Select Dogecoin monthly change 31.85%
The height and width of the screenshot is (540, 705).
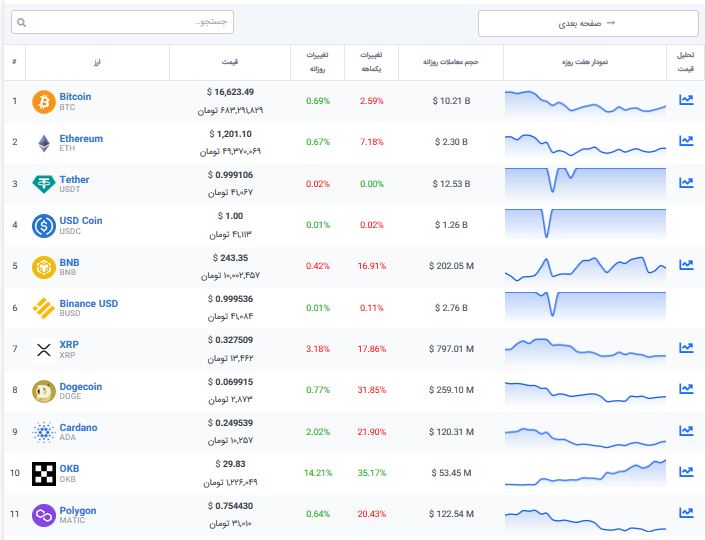[x=372, y=390]
